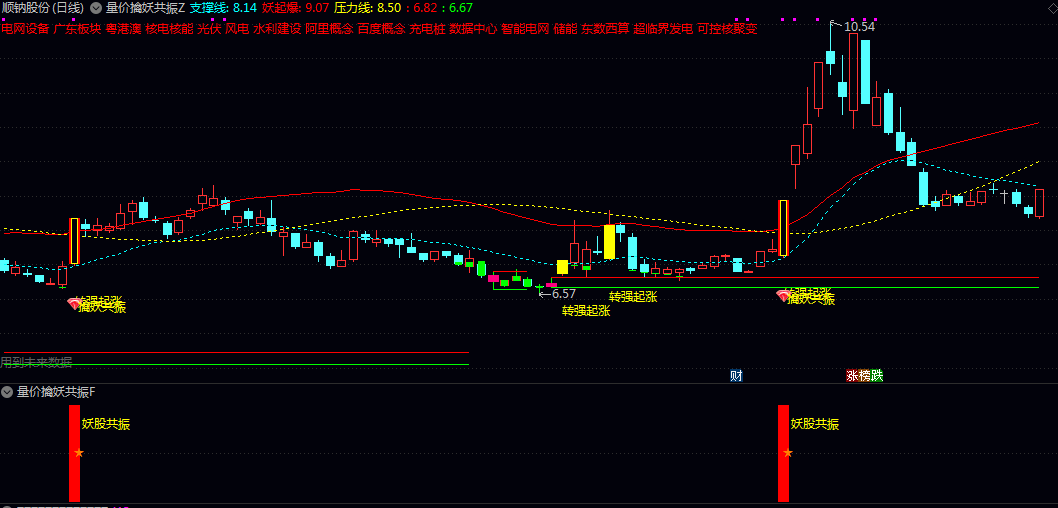
Task: Click the left yellow-outlined signal candle
Action: 74,241
